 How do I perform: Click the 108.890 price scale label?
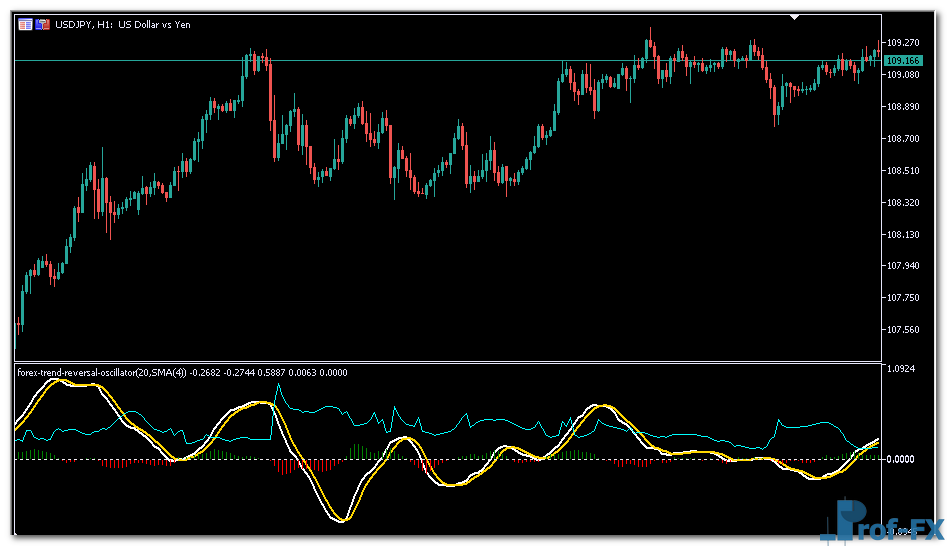tap(903, 107)
